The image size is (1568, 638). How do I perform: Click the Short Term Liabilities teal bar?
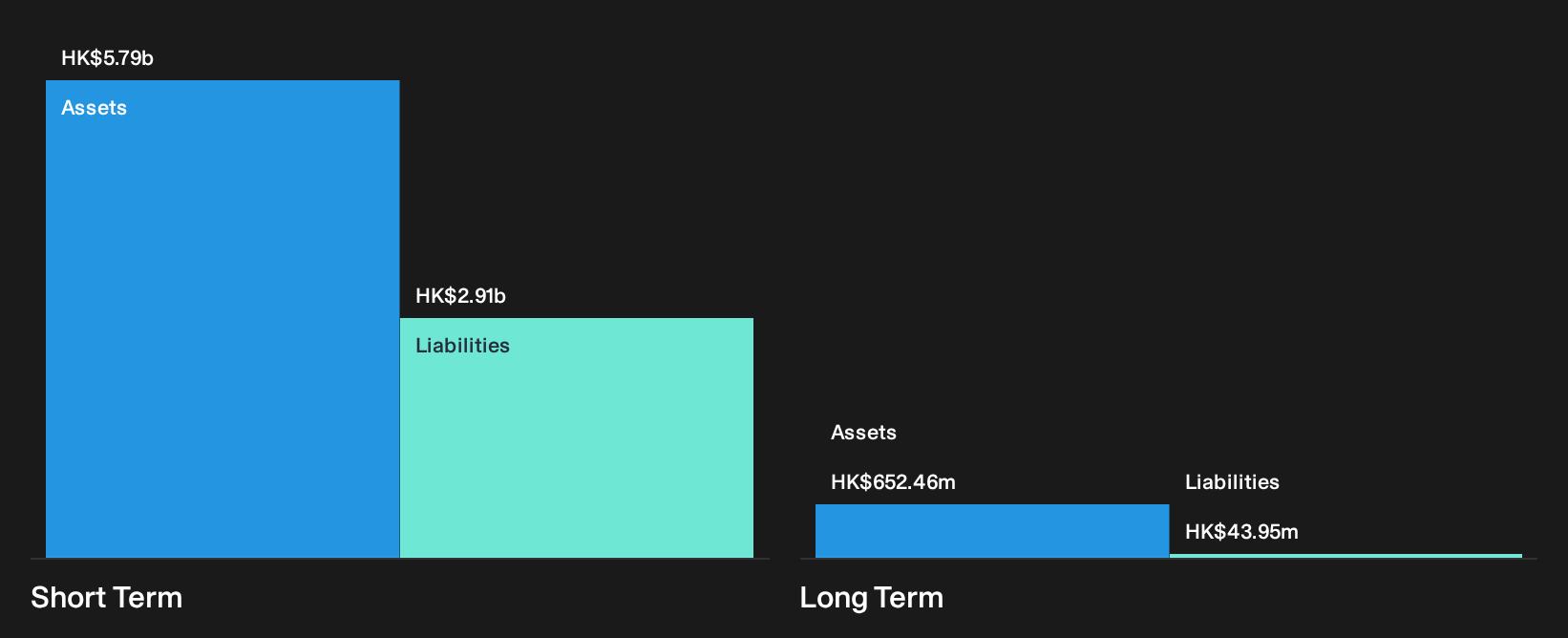click(x=577, y=437)
